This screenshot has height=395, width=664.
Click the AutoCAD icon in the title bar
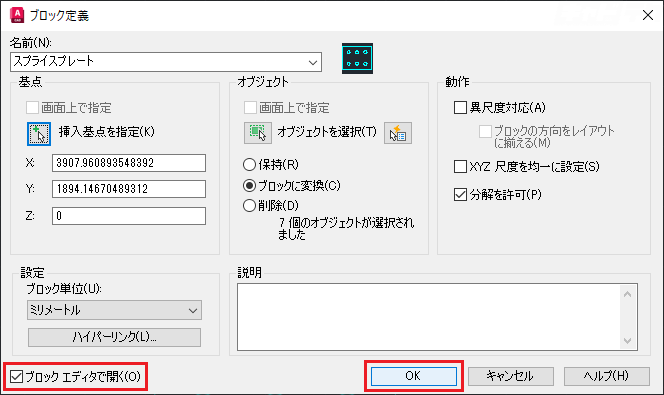(x=17, y=15)
